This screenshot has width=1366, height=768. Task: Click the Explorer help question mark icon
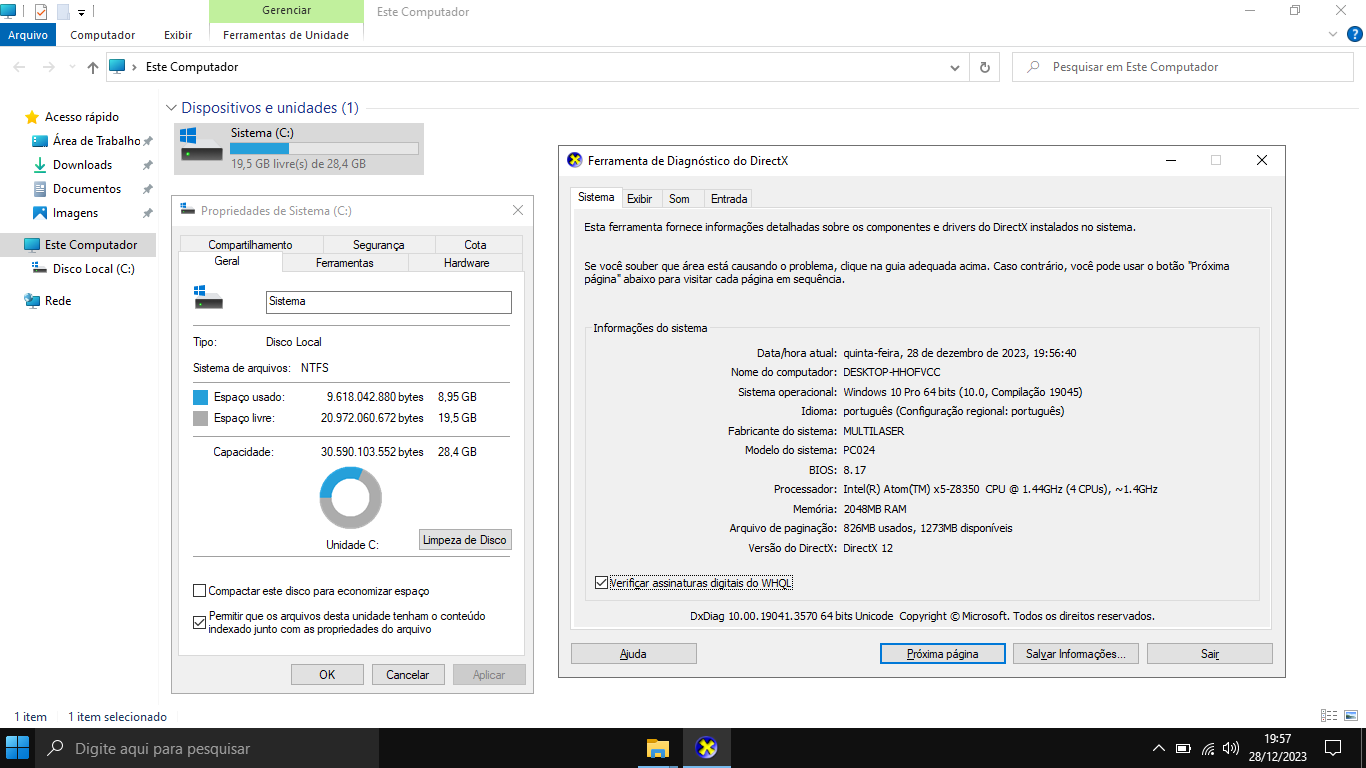[1357, 34]
